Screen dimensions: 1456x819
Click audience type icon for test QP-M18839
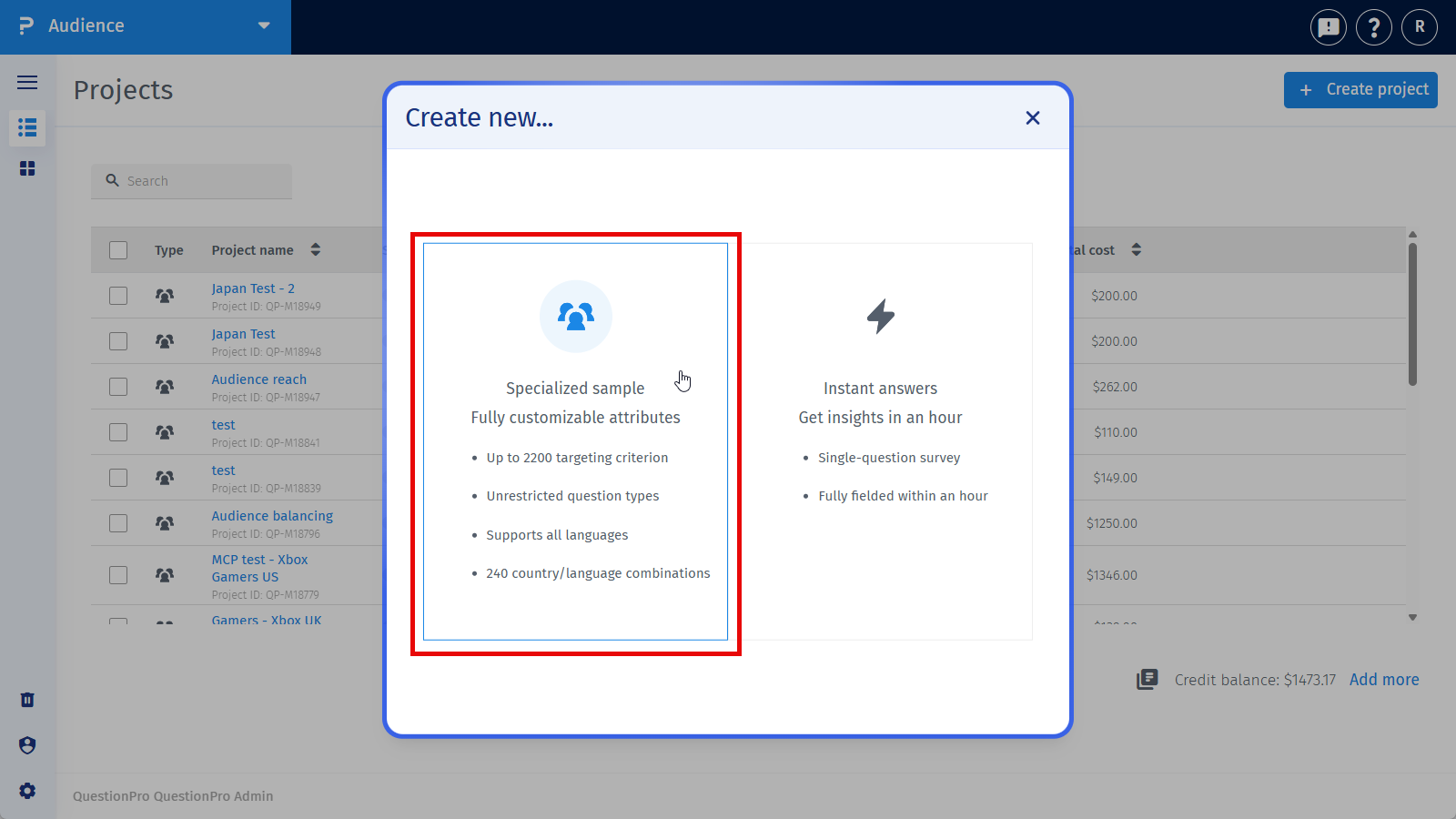click(x=165, y=478)
